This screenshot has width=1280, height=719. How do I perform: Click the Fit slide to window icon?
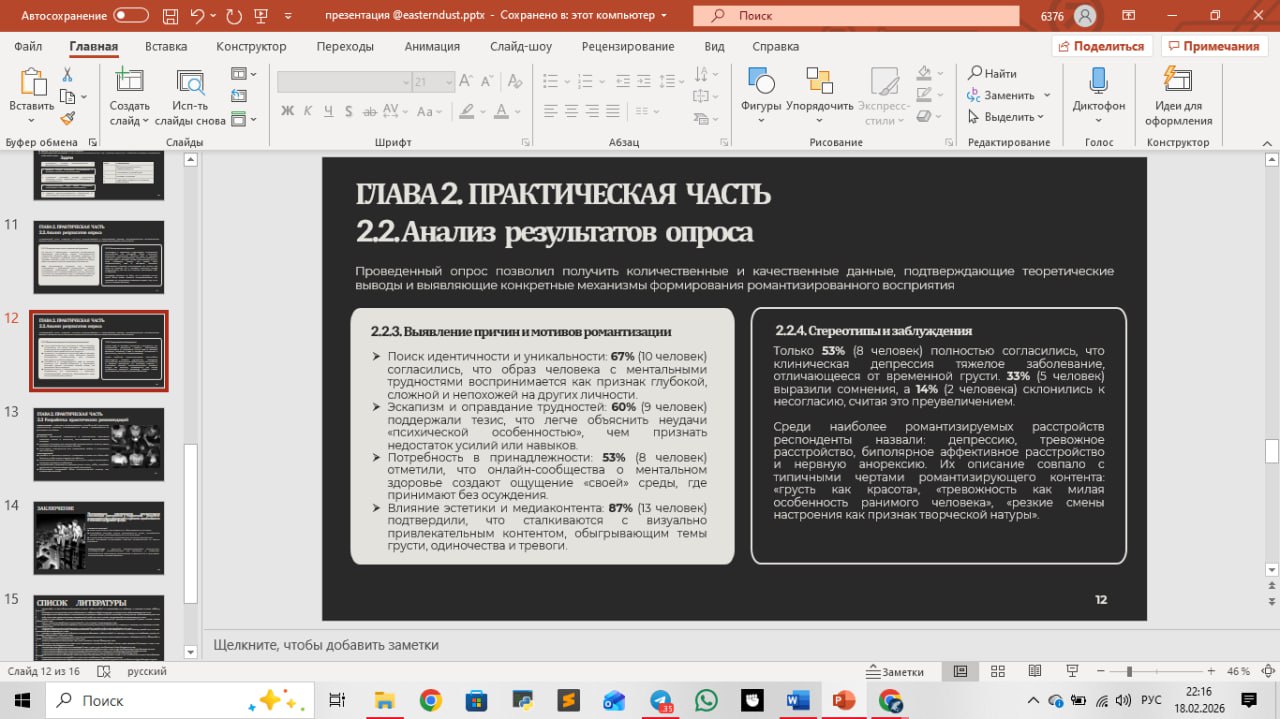click(1268, 671)
